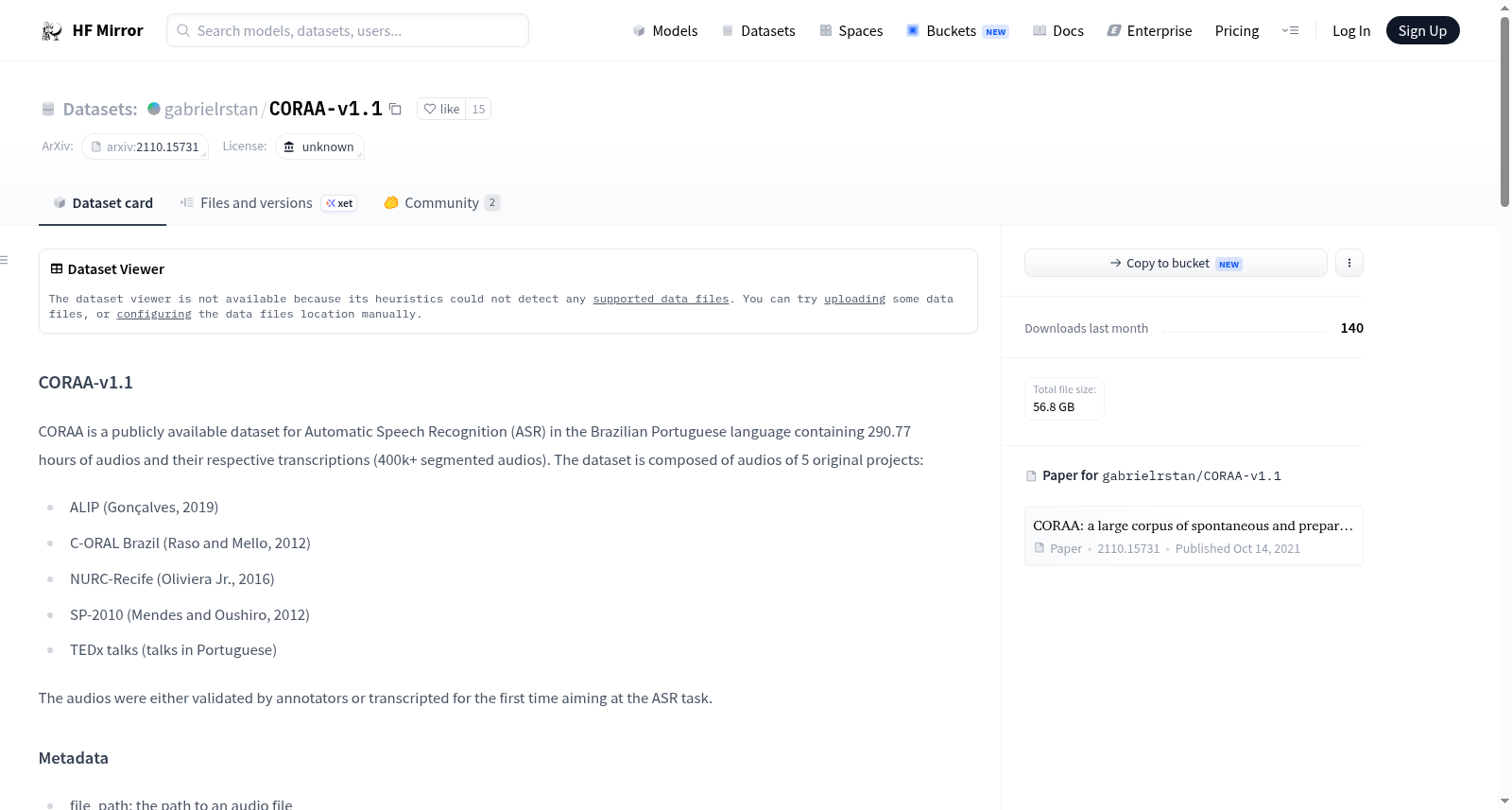This screenshot has width=1512, height=810.
Task: Click the "NURC-Recife (Oliviera Jr., 2016)" list item
Action: click(x=172, y=578)
